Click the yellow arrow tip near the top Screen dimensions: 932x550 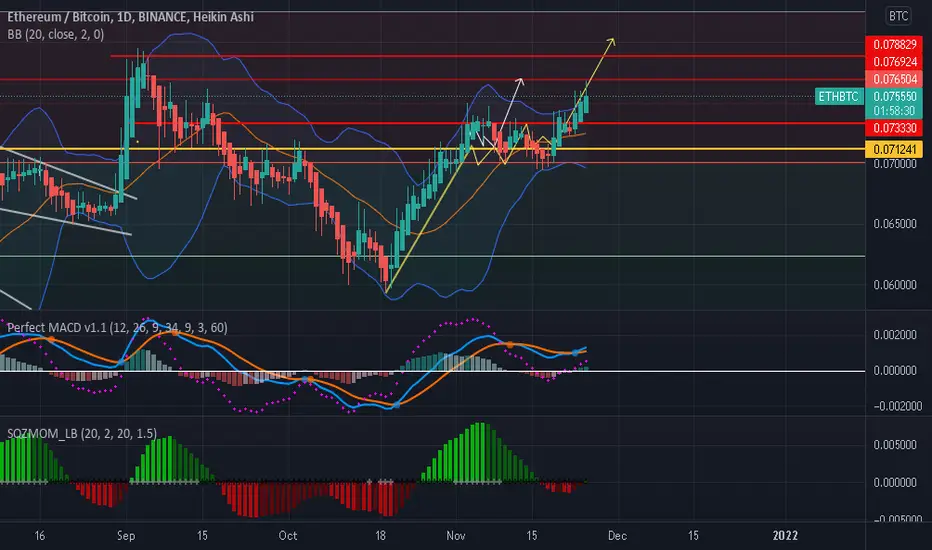612,40
